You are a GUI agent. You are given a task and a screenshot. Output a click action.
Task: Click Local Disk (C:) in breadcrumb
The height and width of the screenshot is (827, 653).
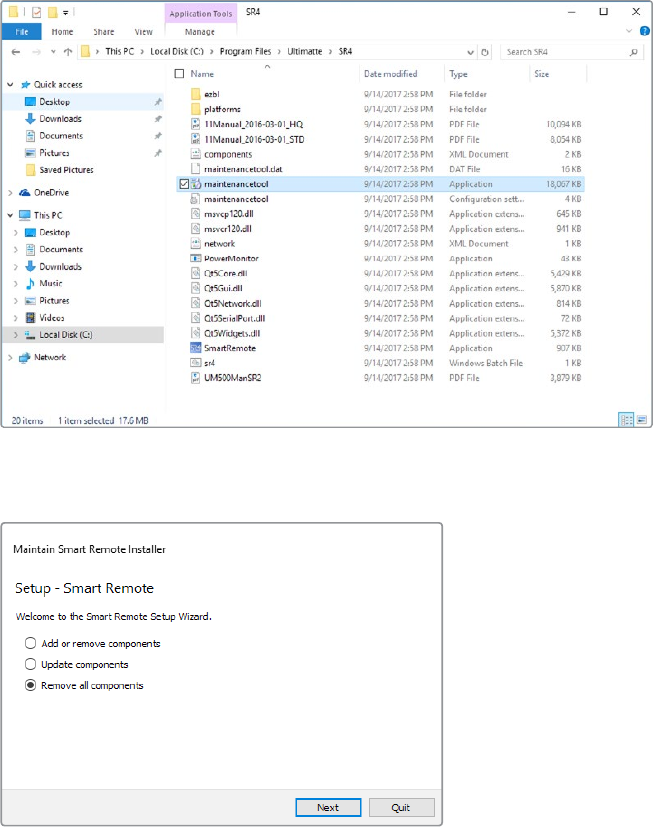(x=177, y=52)
